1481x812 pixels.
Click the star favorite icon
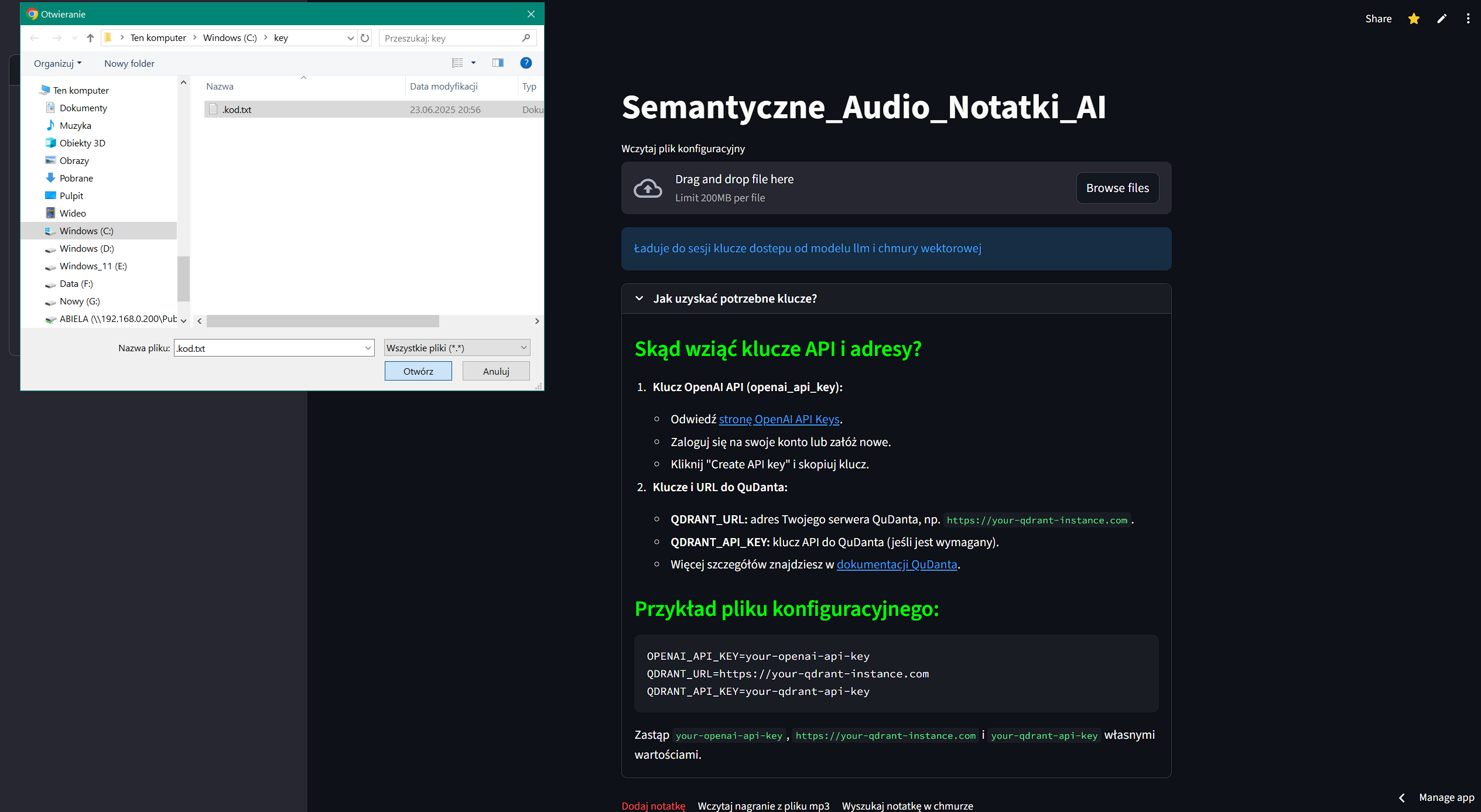click(x=1414, y=19)
